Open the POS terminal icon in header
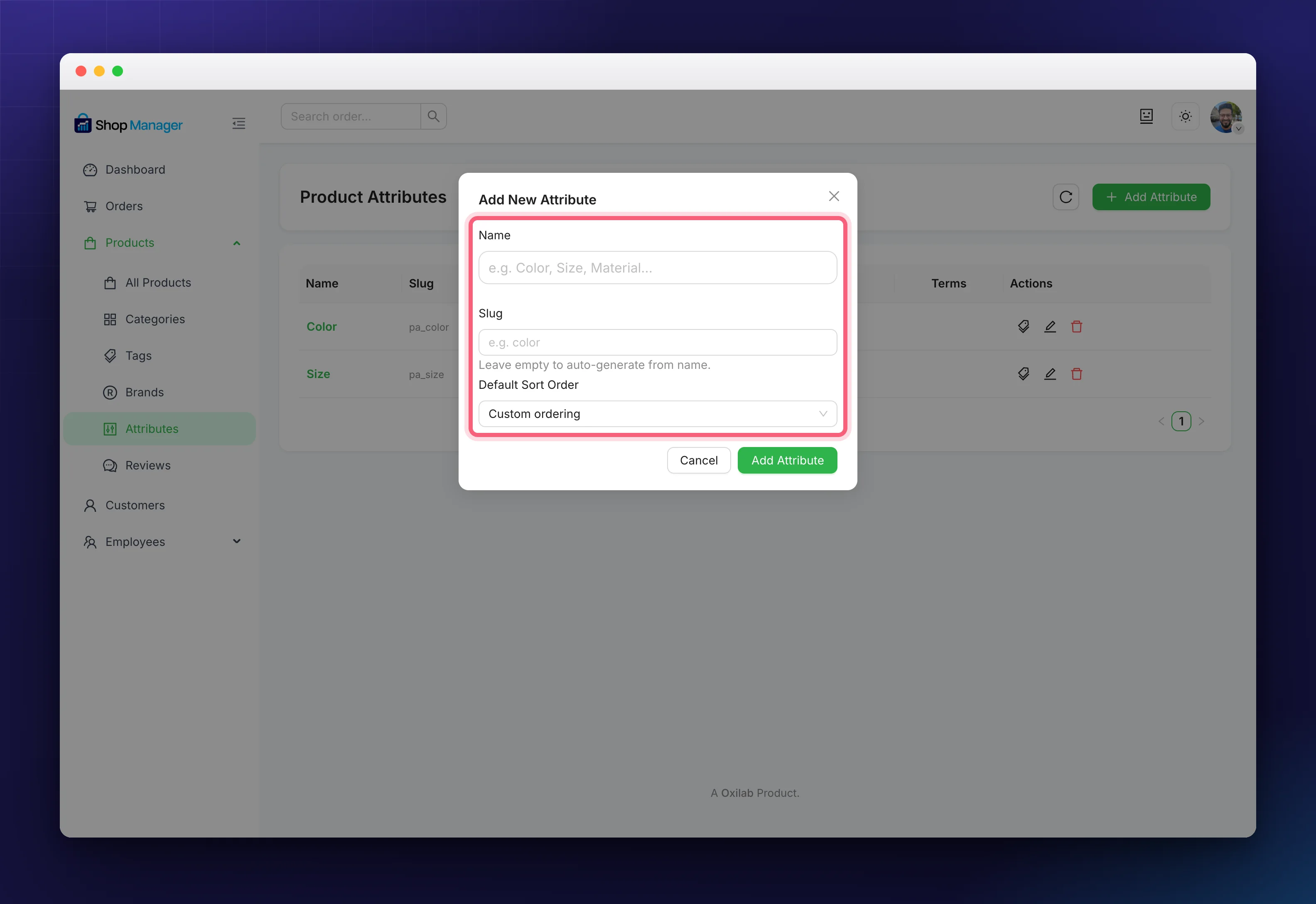The height and width of the screenshot is (904, 1316). (x=1146, y=116)
